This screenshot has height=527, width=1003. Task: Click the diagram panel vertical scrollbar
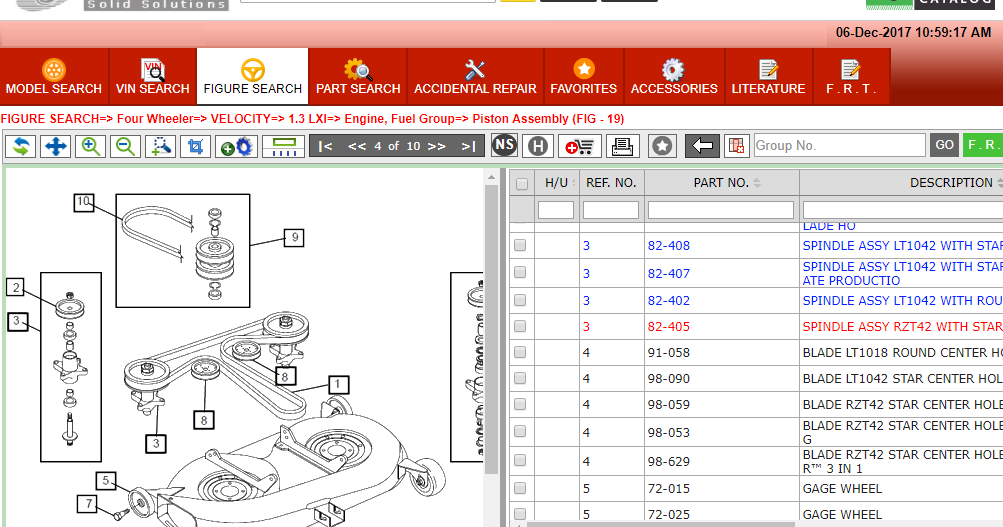coord(491,329)
